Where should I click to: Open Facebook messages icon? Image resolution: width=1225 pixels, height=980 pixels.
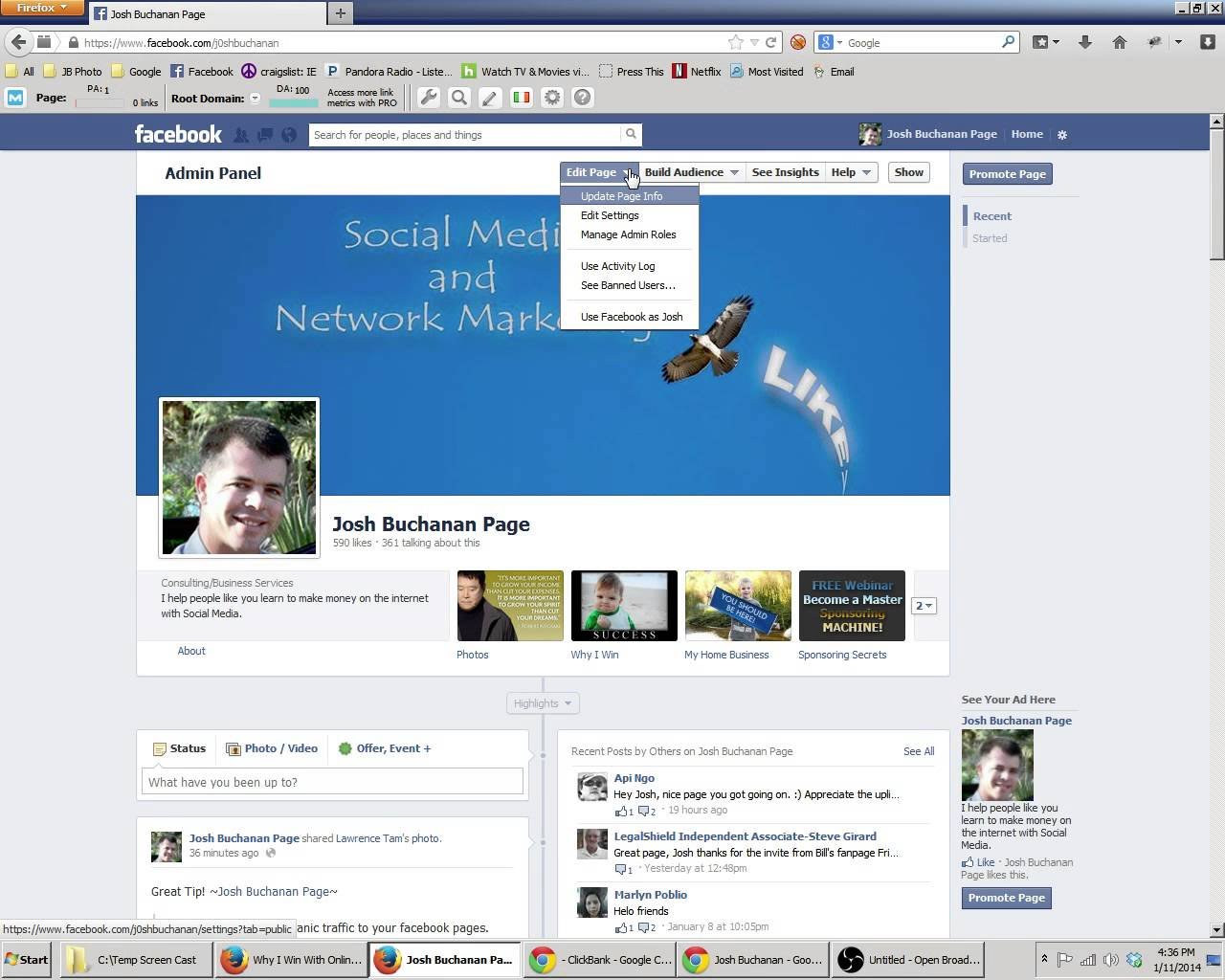point(265,135)
